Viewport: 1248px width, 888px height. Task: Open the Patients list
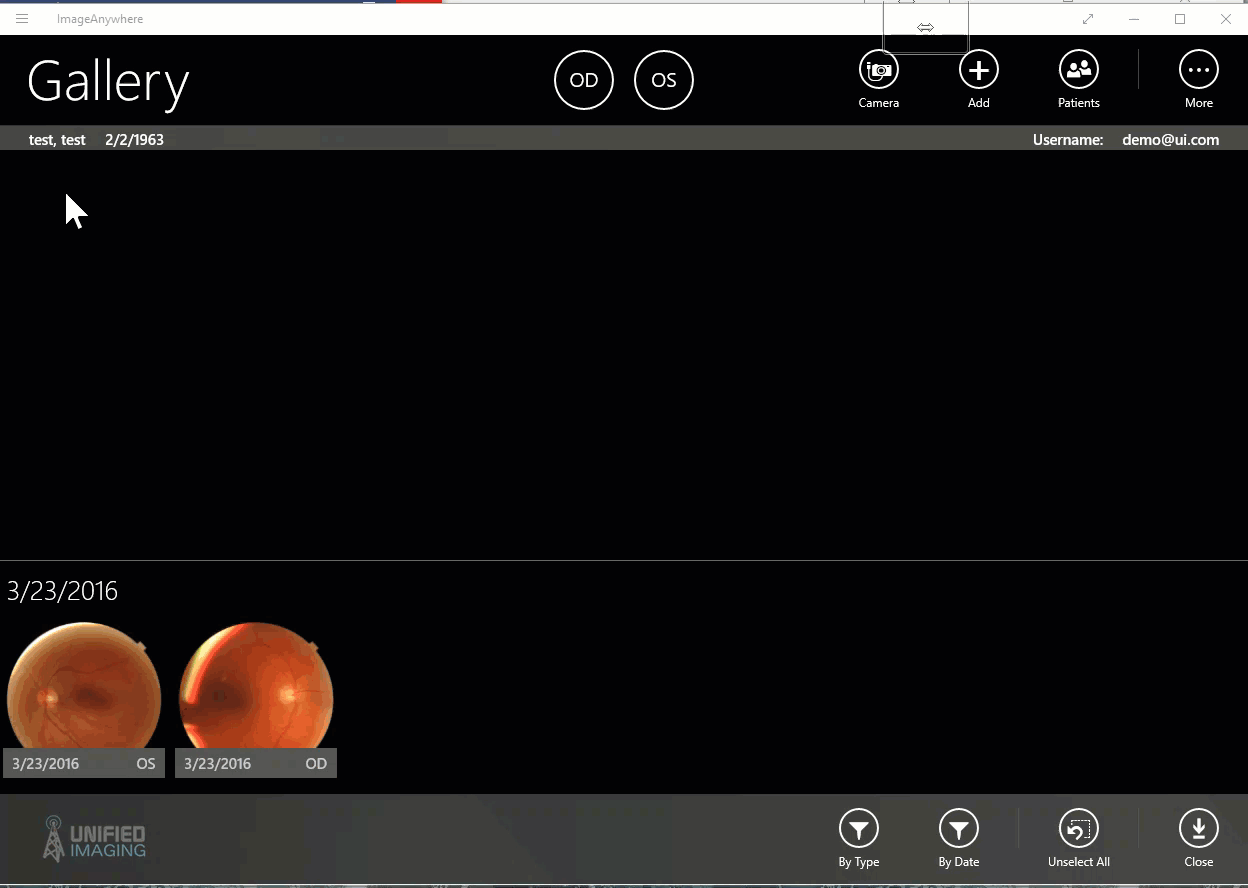1078,70
